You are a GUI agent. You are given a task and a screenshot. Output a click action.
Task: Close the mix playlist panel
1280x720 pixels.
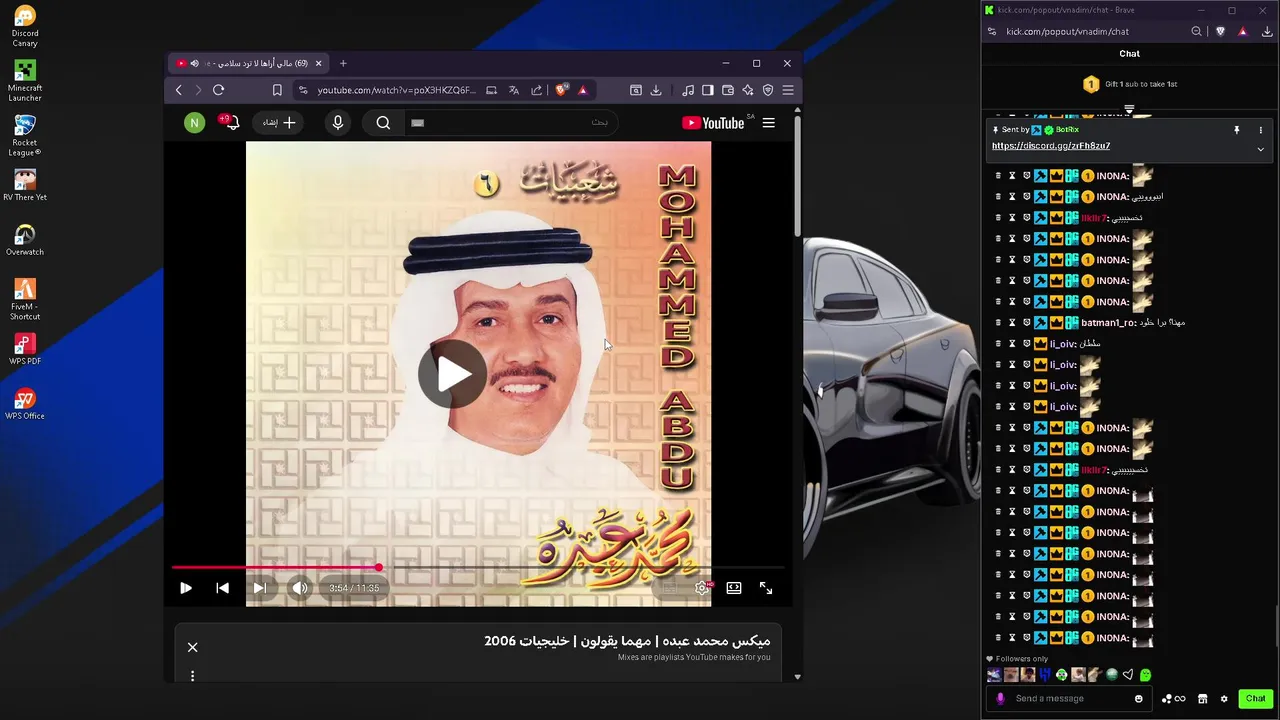tap(193, 647)
